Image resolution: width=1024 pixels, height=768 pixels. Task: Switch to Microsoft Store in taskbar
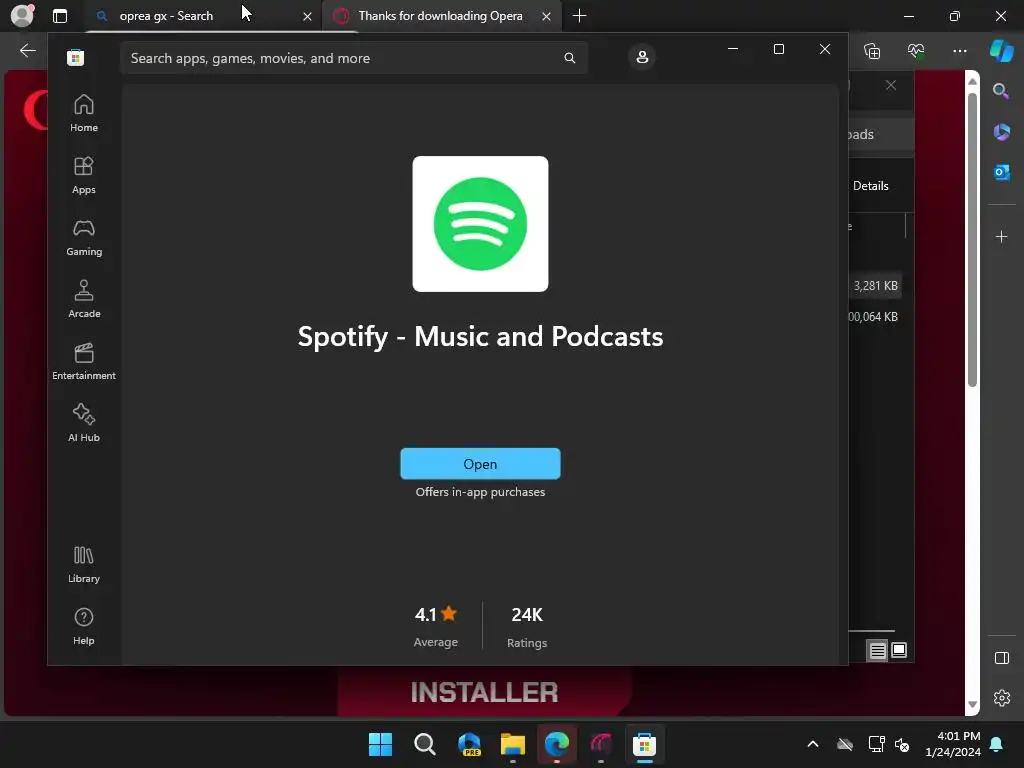tap(645, 744)
